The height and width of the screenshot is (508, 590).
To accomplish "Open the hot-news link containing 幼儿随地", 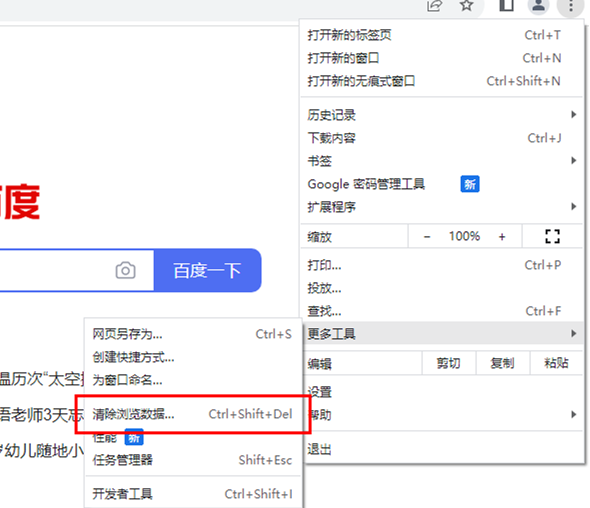I will (x=42, y=450).
